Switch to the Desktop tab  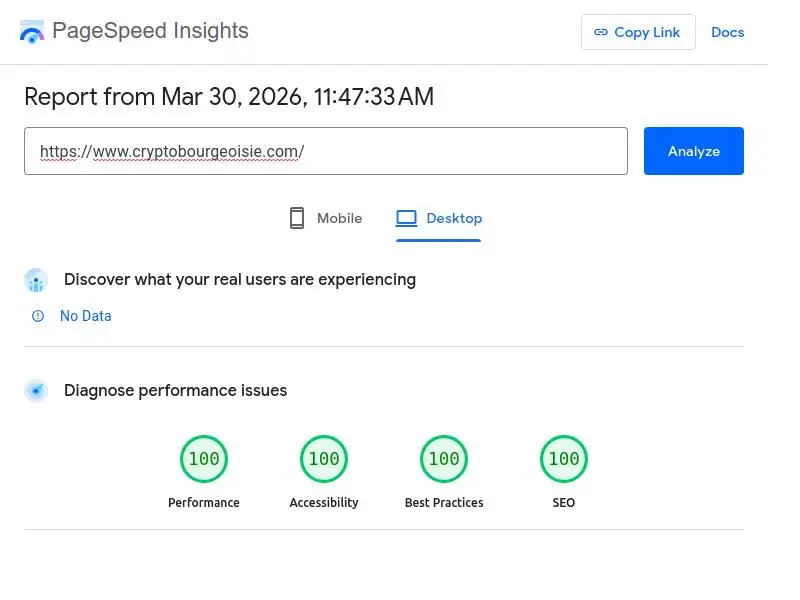pyautogui.click(x=438, y=217)
